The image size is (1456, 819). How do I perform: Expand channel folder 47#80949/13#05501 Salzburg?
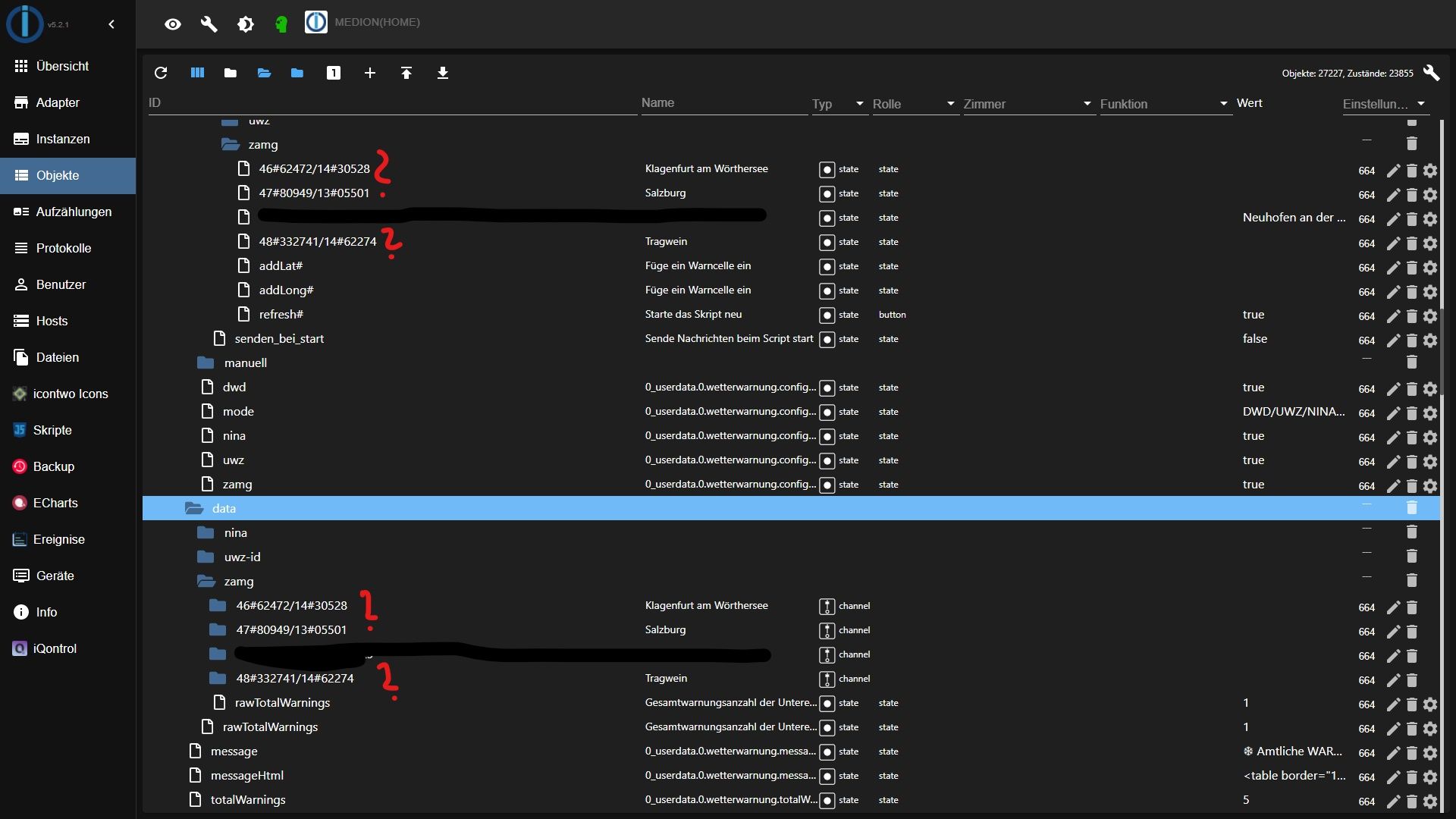(x=218, y=629)
